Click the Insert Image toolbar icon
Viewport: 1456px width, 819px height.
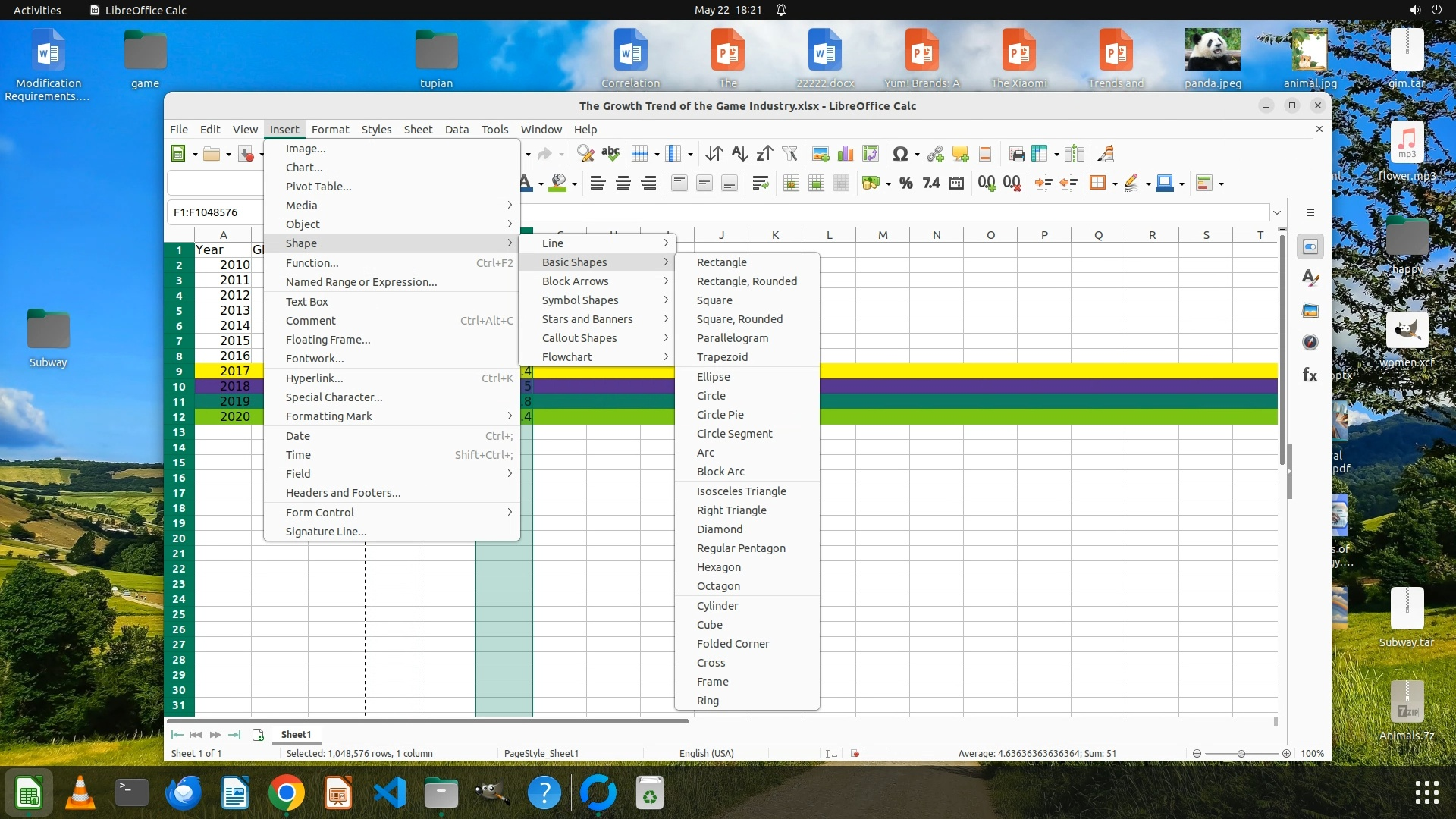click(x=820, y=154)
